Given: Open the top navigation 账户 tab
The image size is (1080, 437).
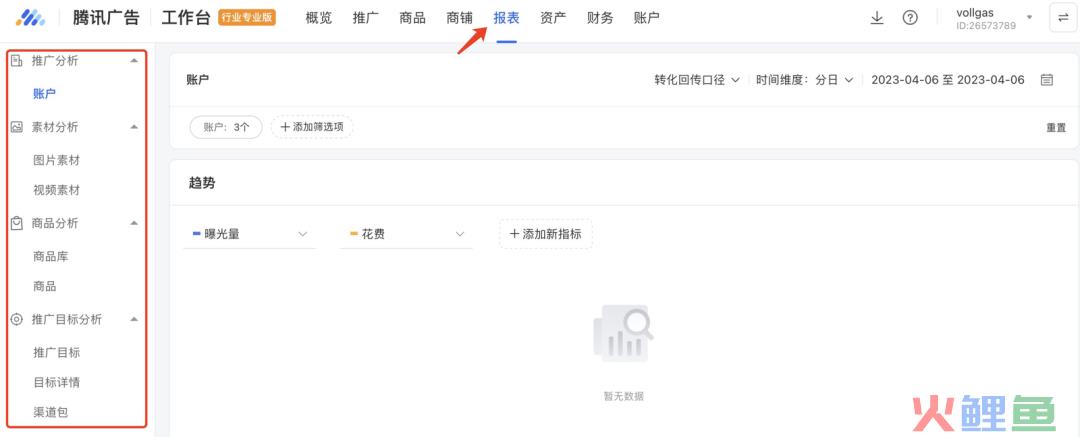Looking at the screenshot, I should (647, 19).
